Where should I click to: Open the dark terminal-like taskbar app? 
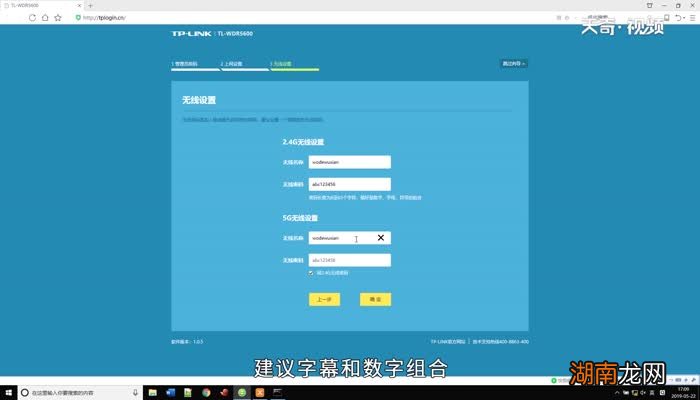click(278, 393)
